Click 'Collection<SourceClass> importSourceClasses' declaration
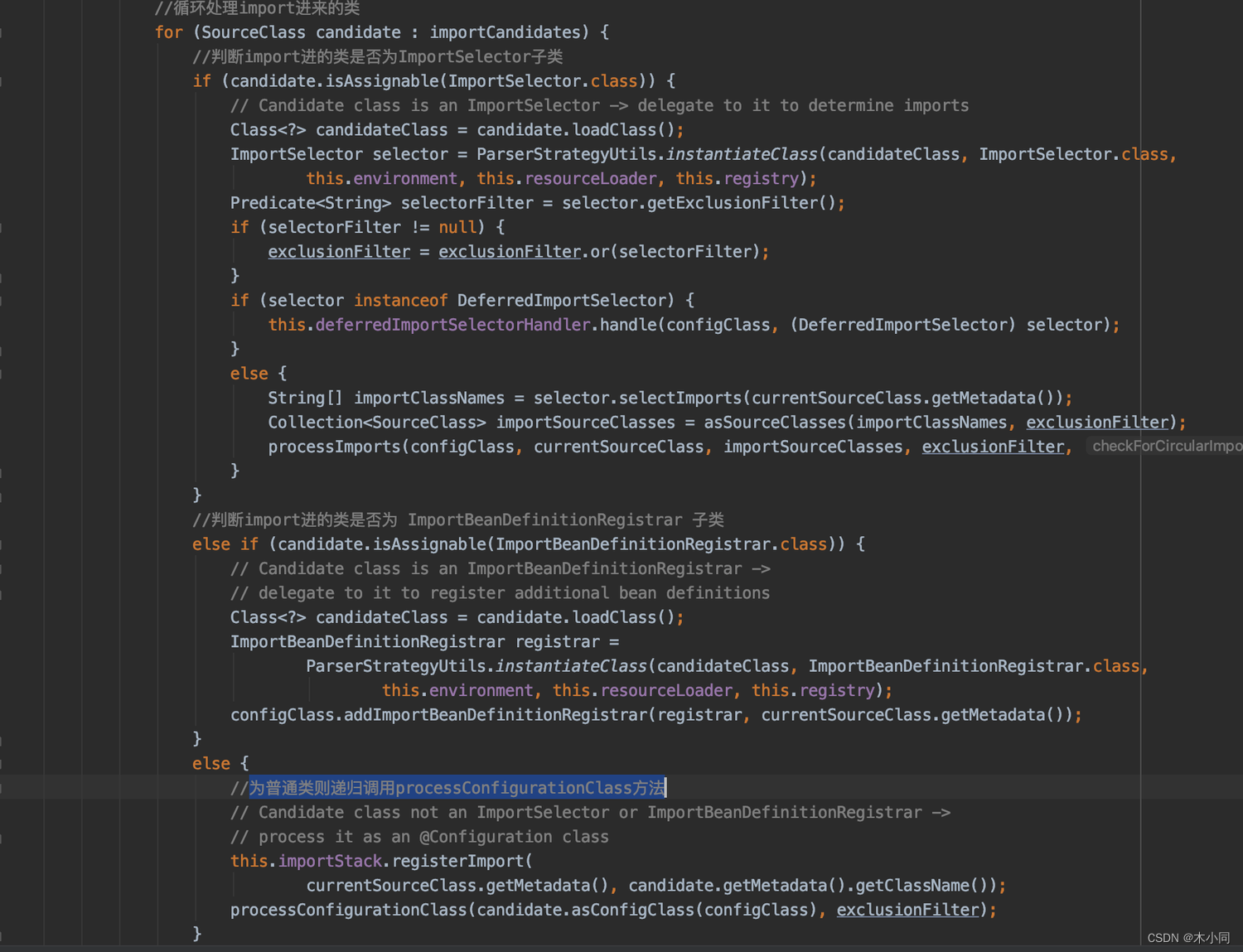The height and width of the screenshot is (952, 1243). [472, 423]
